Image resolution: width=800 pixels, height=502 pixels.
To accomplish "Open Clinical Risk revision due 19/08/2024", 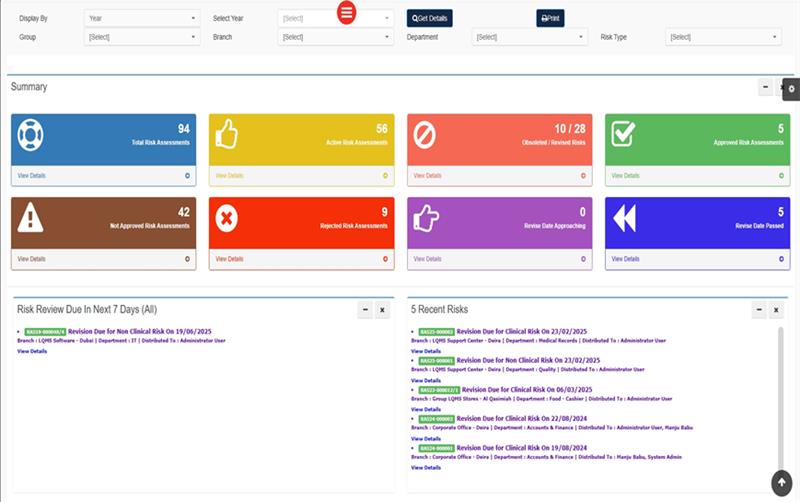I will click(x=521, y=448).
